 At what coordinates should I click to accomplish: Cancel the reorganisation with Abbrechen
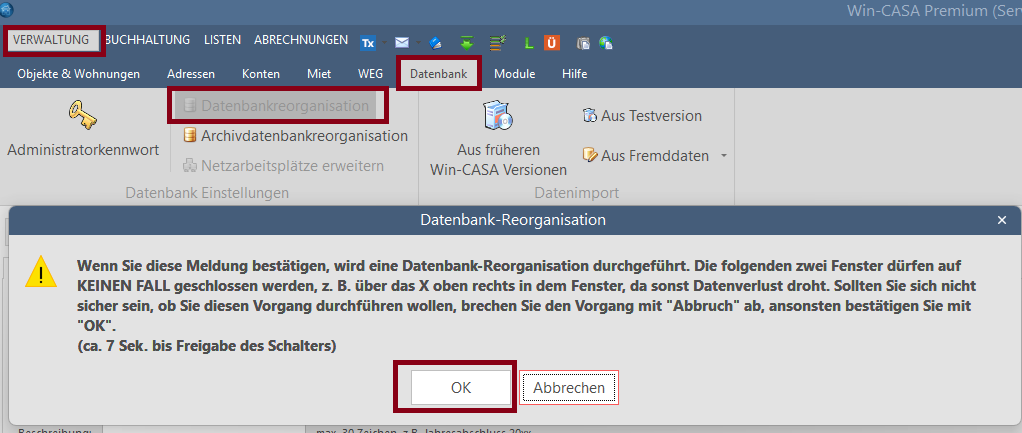[569, 388]
